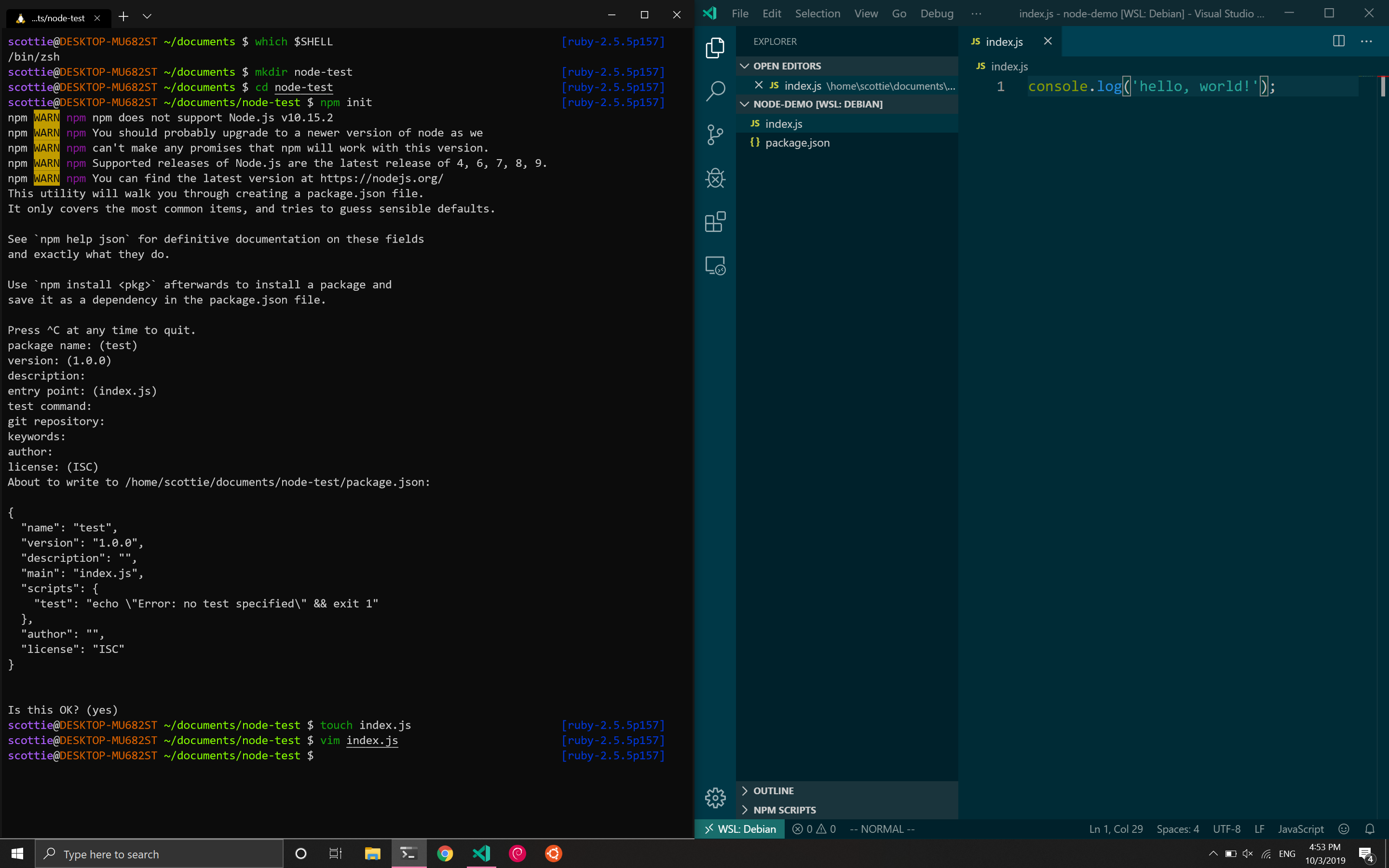
Task: Open the Windows Start menu
Action: coord(17,854)
